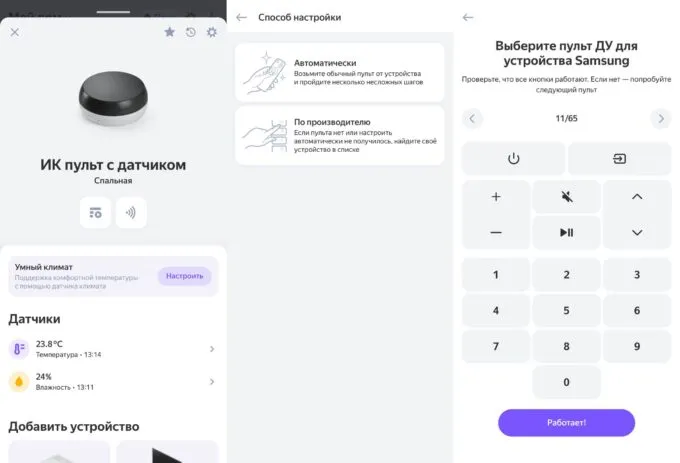This screenshot has width=680, height=463.
Task: Tap digit 5 on the remote keypad
Action: point(566,310)
